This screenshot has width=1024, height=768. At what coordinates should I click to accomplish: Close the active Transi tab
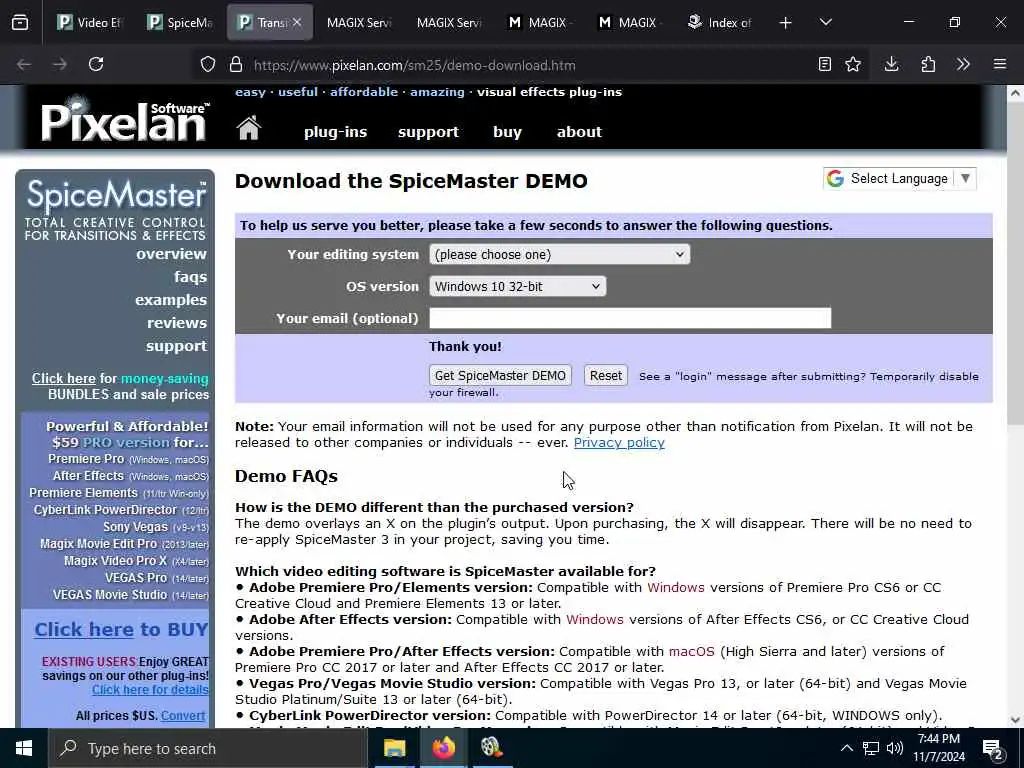297,22
